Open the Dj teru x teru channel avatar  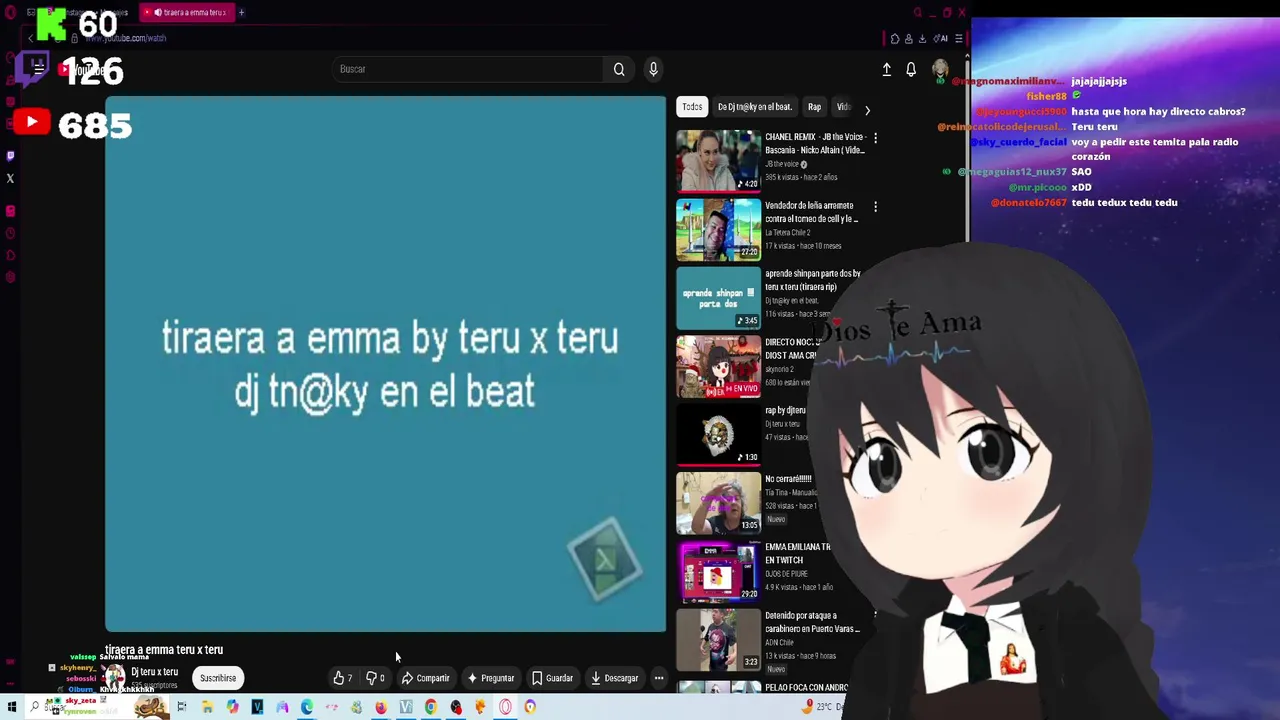(114, 677)
